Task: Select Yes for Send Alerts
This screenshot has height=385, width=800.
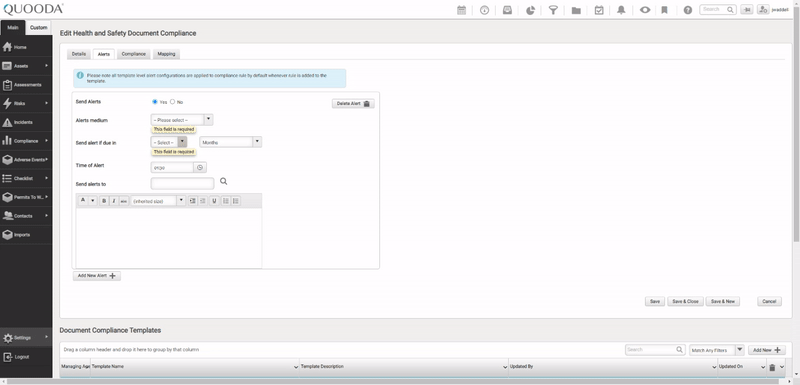Action: 155,101
